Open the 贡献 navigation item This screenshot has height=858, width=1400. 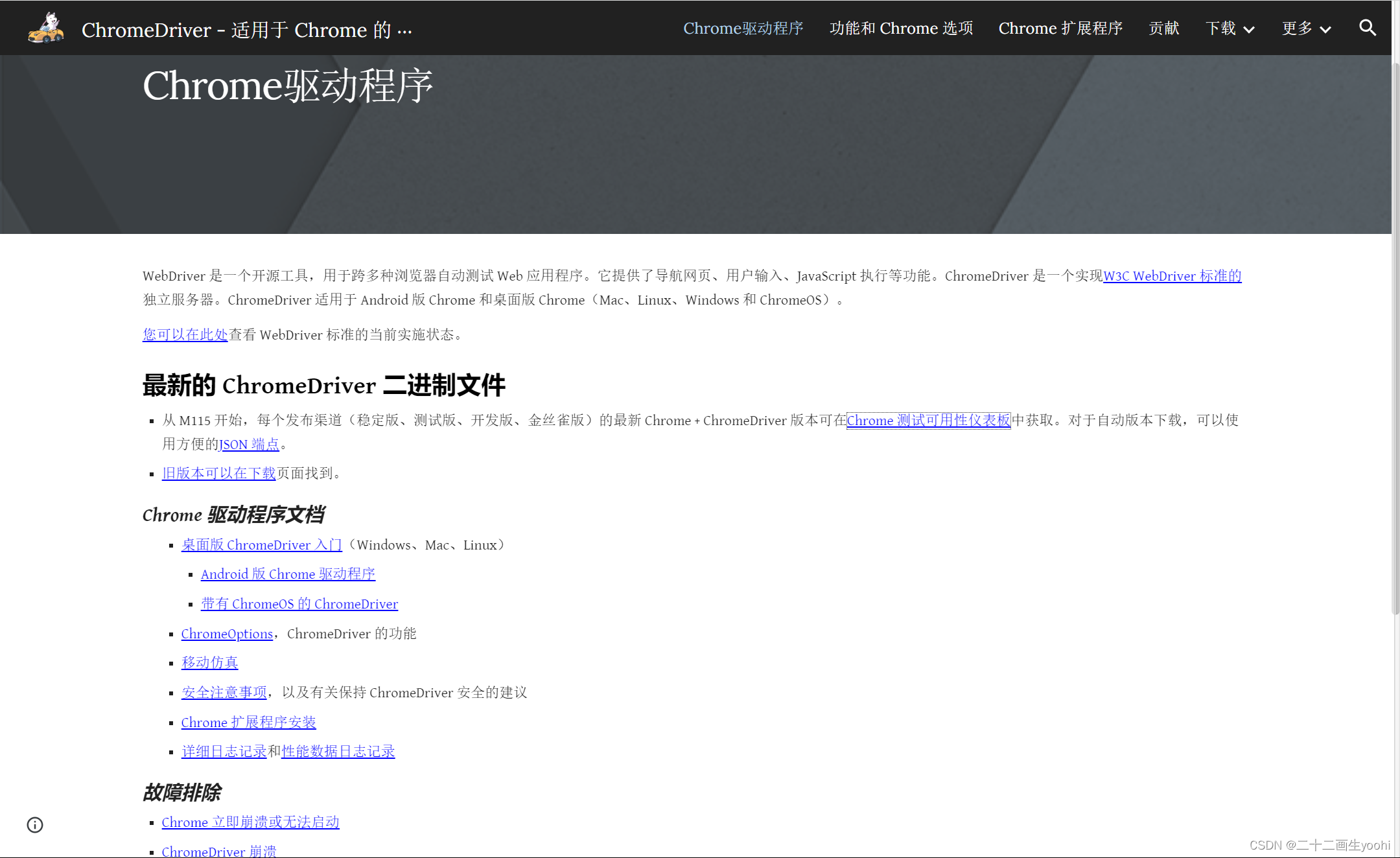(1163, 28)
